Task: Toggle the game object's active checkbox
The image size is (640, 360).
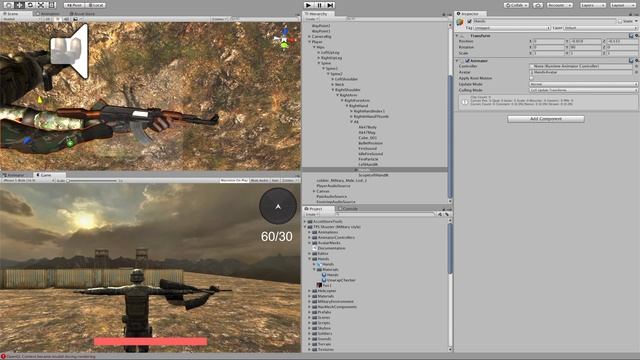Action: pyautogui.click(x=469, y=21)
